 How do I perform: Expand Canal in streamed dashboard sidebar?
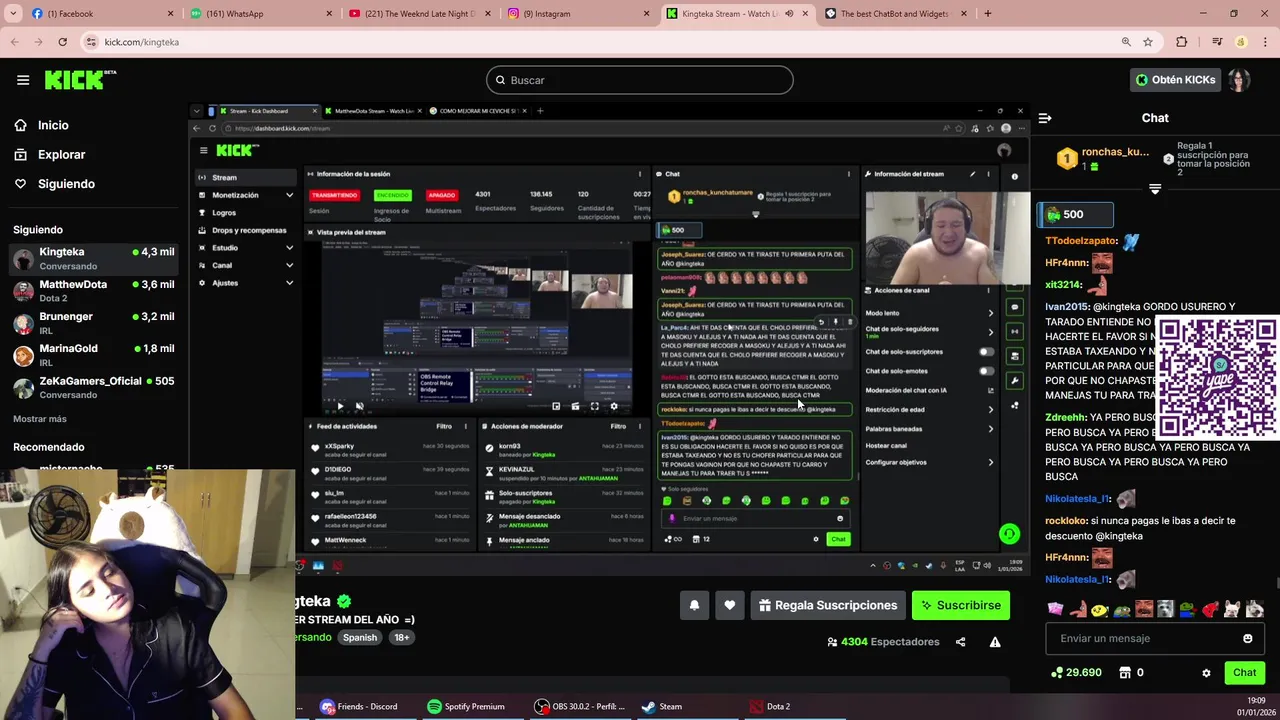pos(289,265)
